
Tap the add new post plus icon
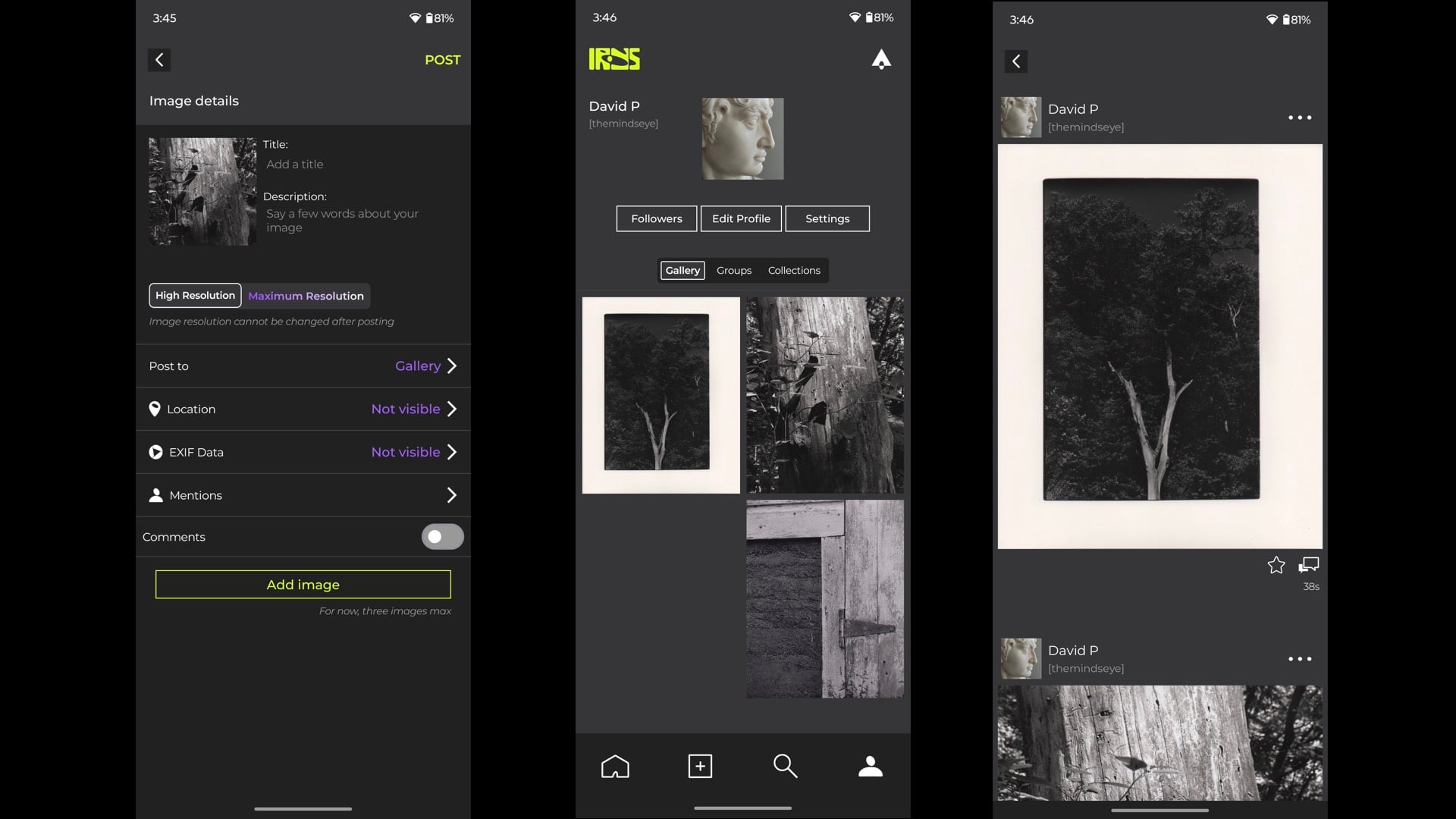(x=700, y=766)
